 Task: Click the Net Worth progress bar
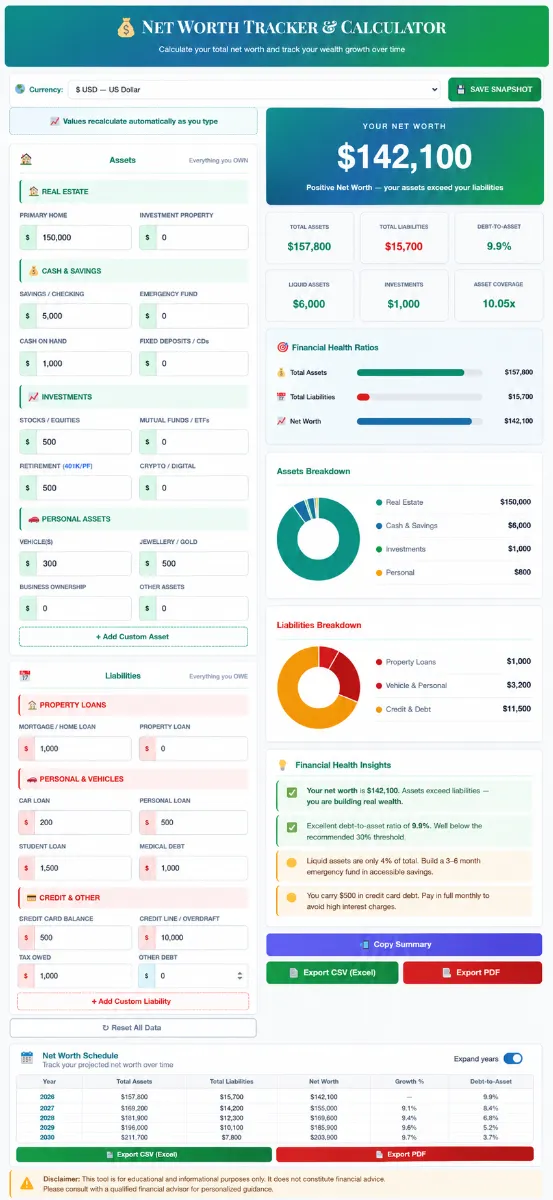[419, 421]
